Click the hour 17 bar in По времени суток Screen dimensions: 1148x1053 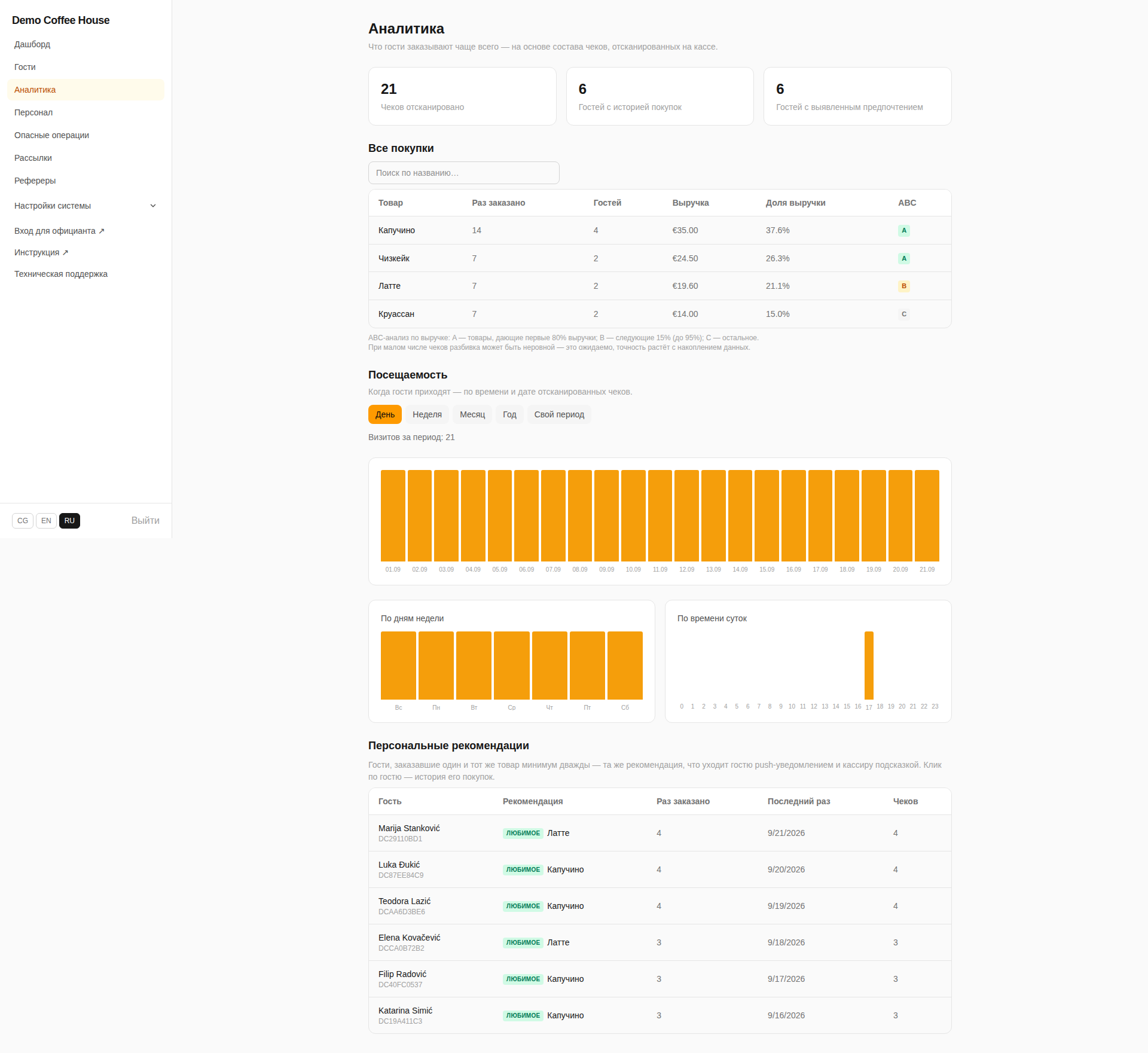[869, 665]
